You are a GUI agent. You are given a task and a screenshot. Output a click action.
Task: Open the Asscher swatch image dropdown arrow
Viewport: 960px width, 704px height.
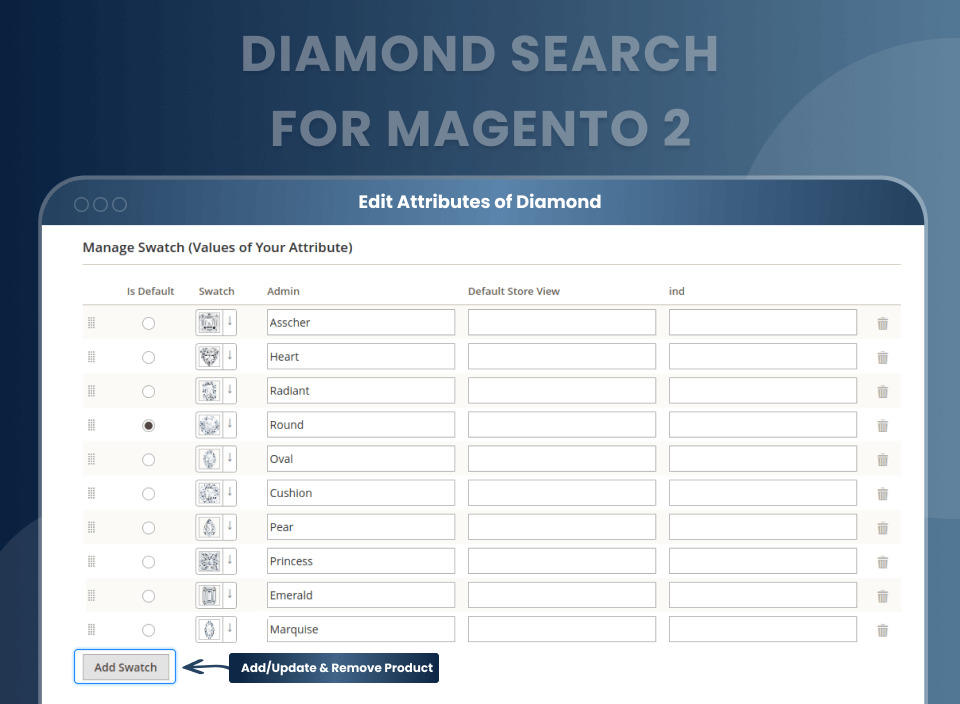(230, 322)
